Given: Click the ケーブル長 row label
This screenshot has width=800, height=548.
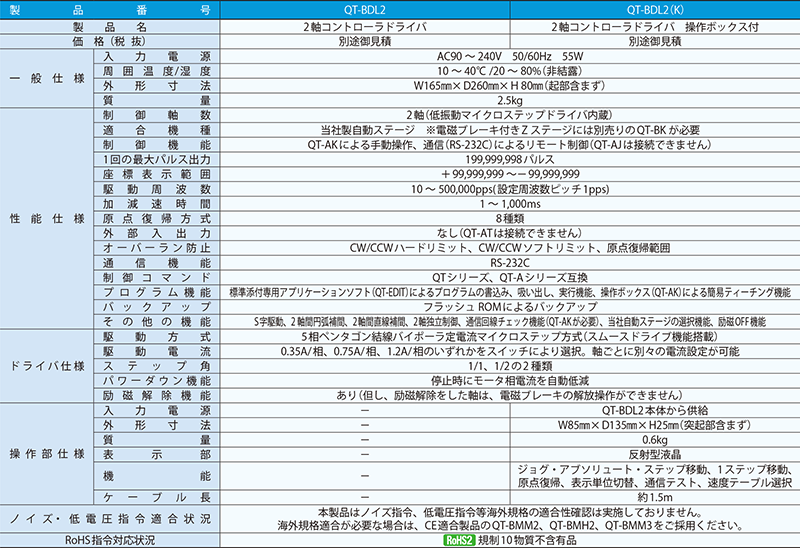Looking at the screenshot, I should click(x=157, y=497).
